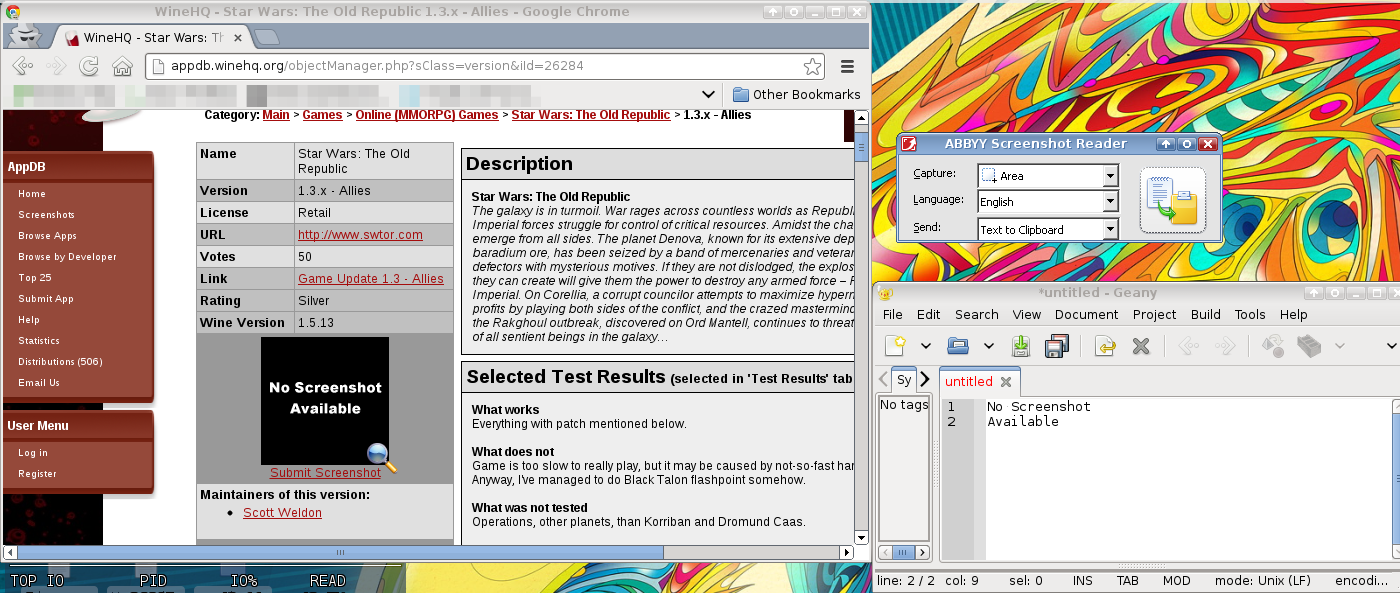
Task: Click the No Screenshot Available thumbnail
Action: [325, 400]
